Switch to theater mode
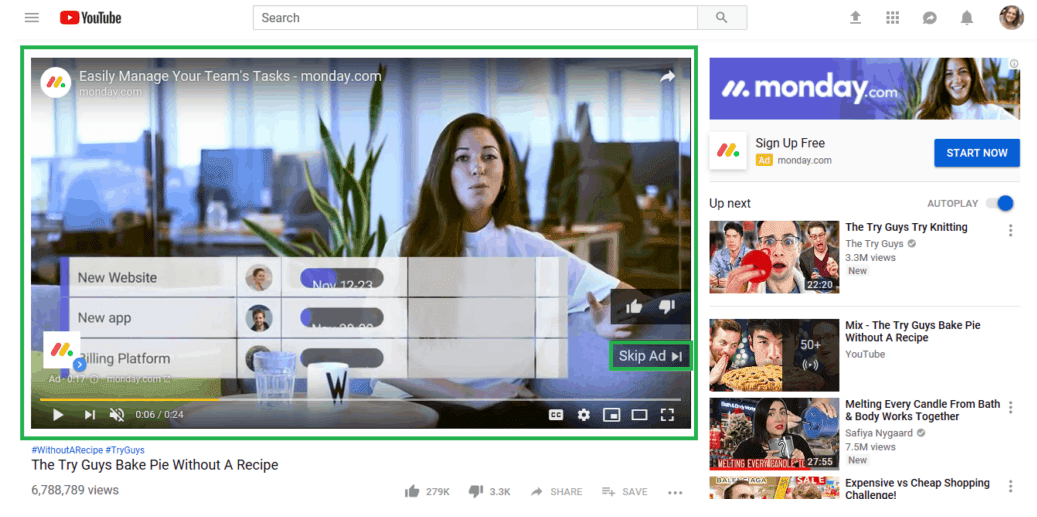 coord(639,415)
